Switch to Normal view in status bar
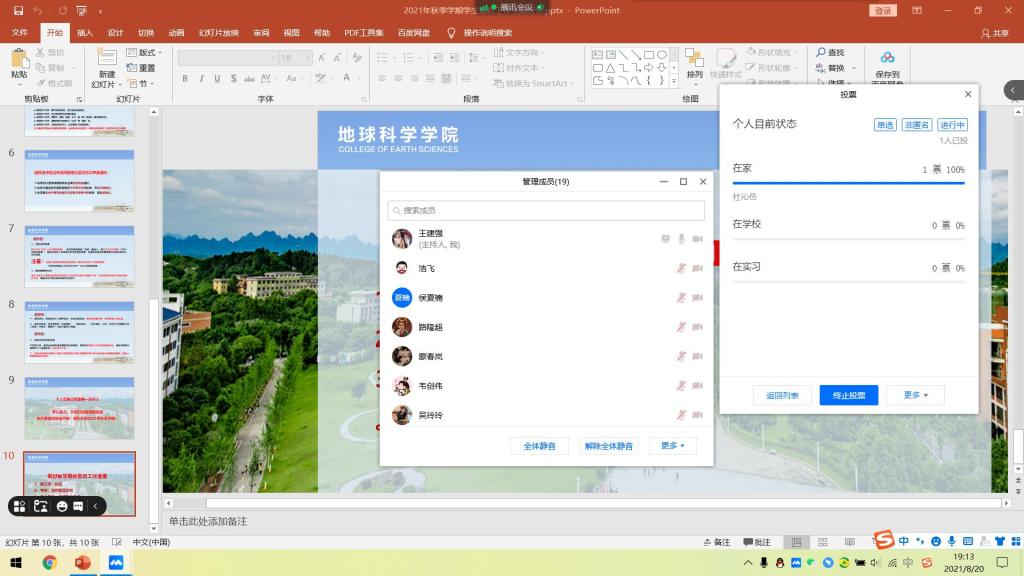This screenshot has width=1024, height=576. click(x=797, y=542)
